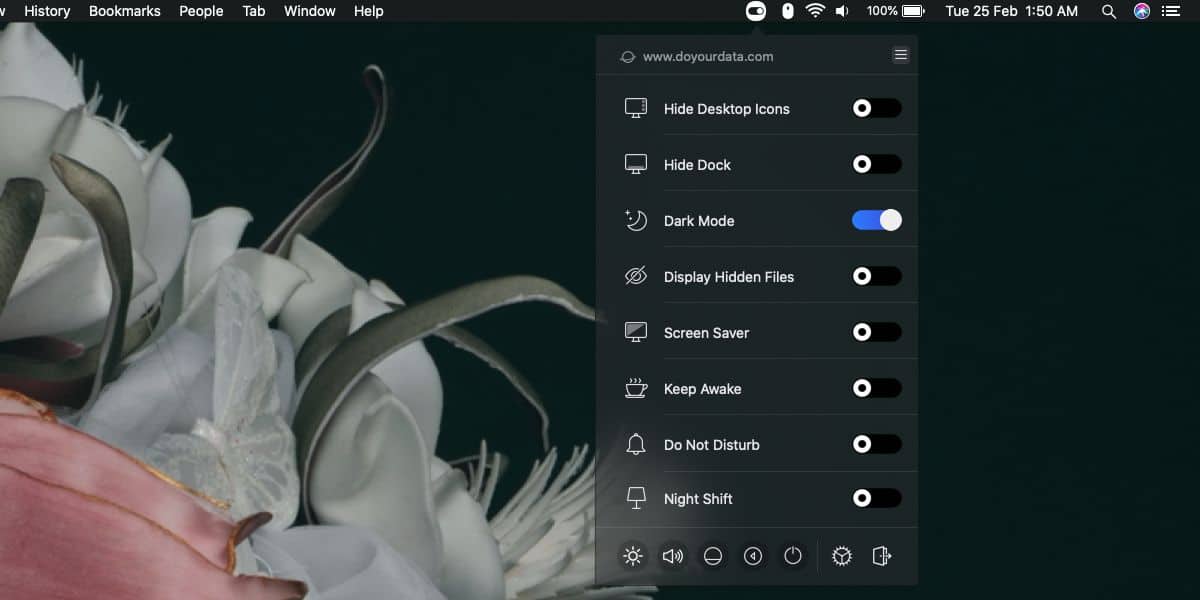Click the Dark Mode label
Screen dimensions: 1200x600
click(699, 221)
